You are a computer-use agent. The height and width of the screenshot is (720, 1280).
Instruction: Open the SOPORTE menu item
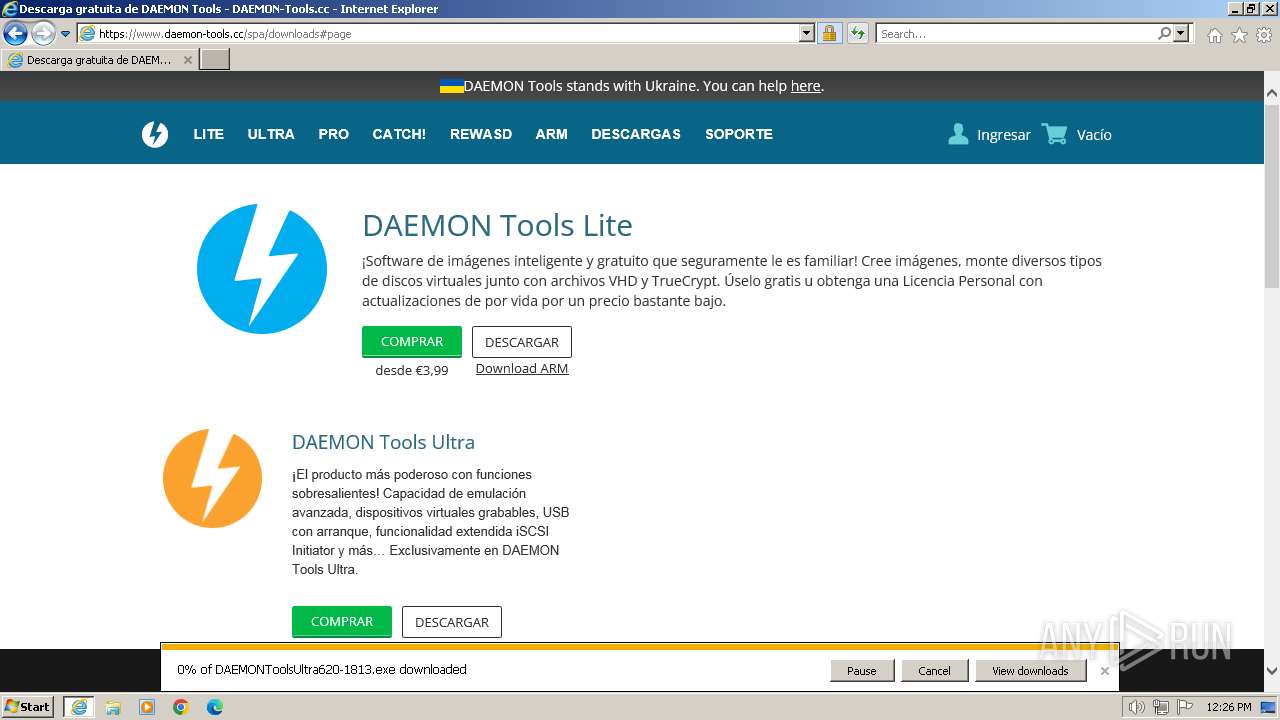[x=739, y=134]
